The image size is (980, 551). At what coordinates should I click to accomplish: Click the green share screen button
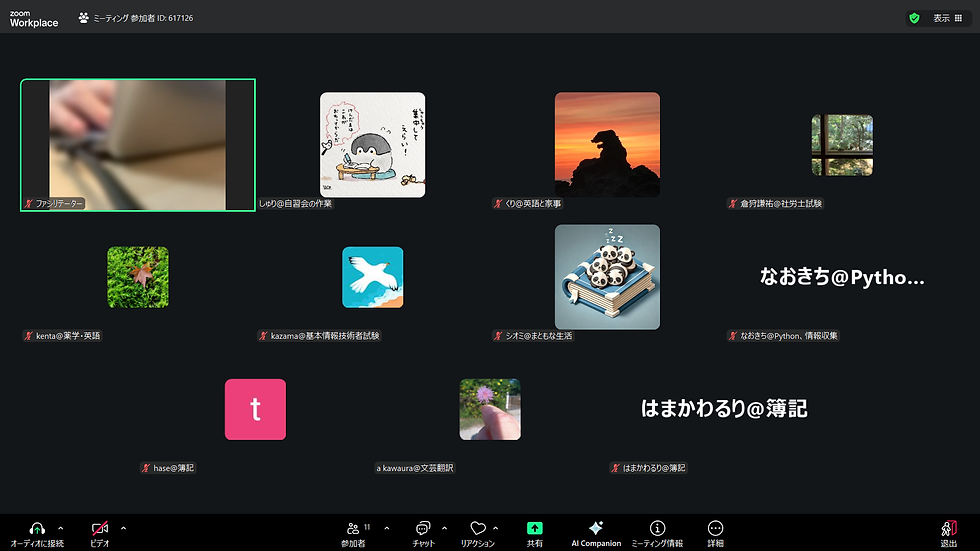(x=534, y=529)
